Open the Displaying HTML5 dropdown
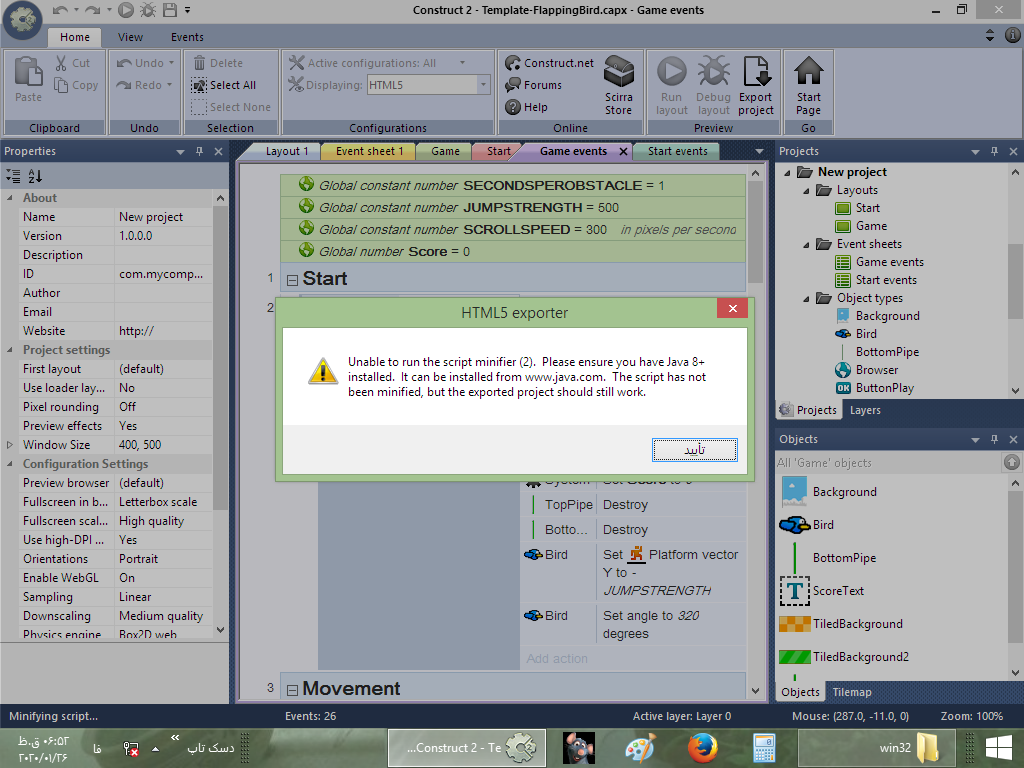Viewport: 1024px width, 768px height. (x=483, y=85)
